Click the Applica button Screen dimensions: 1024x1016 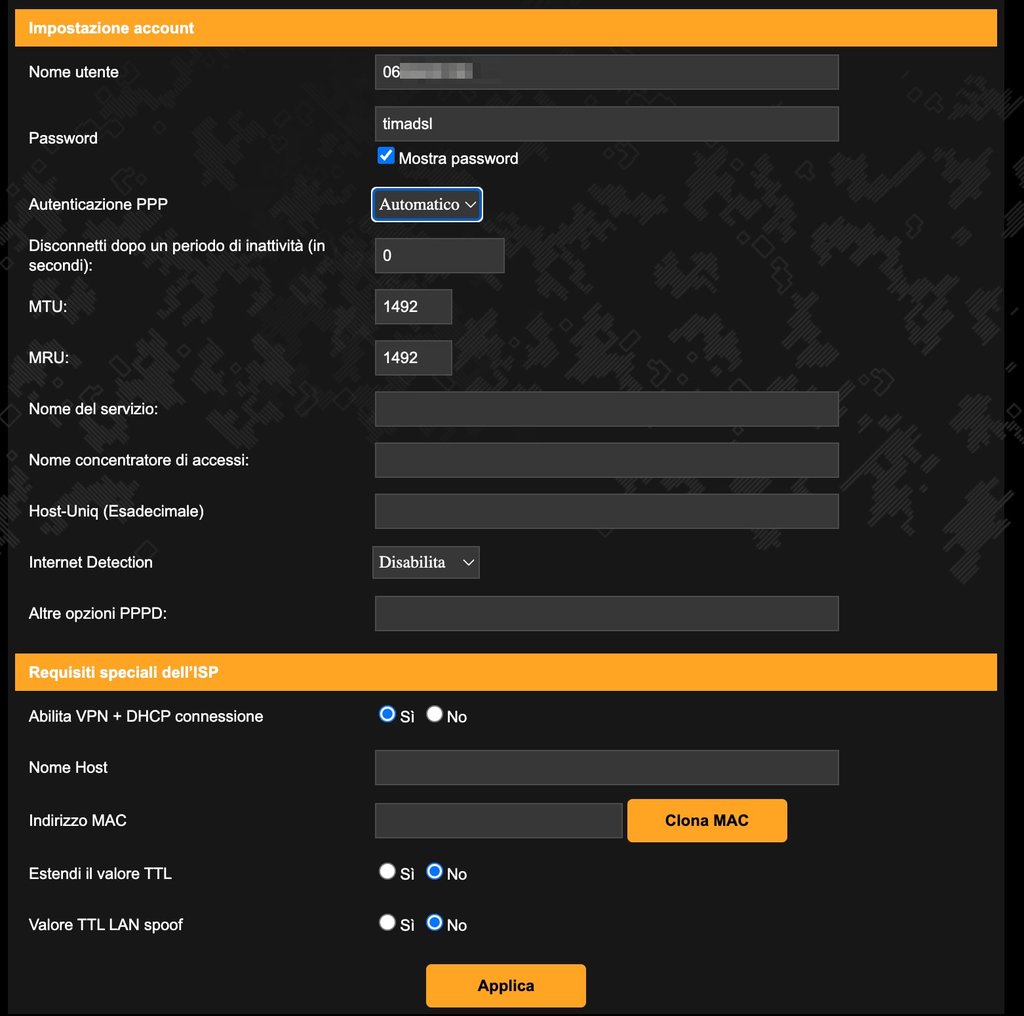[x=506, y=985]
